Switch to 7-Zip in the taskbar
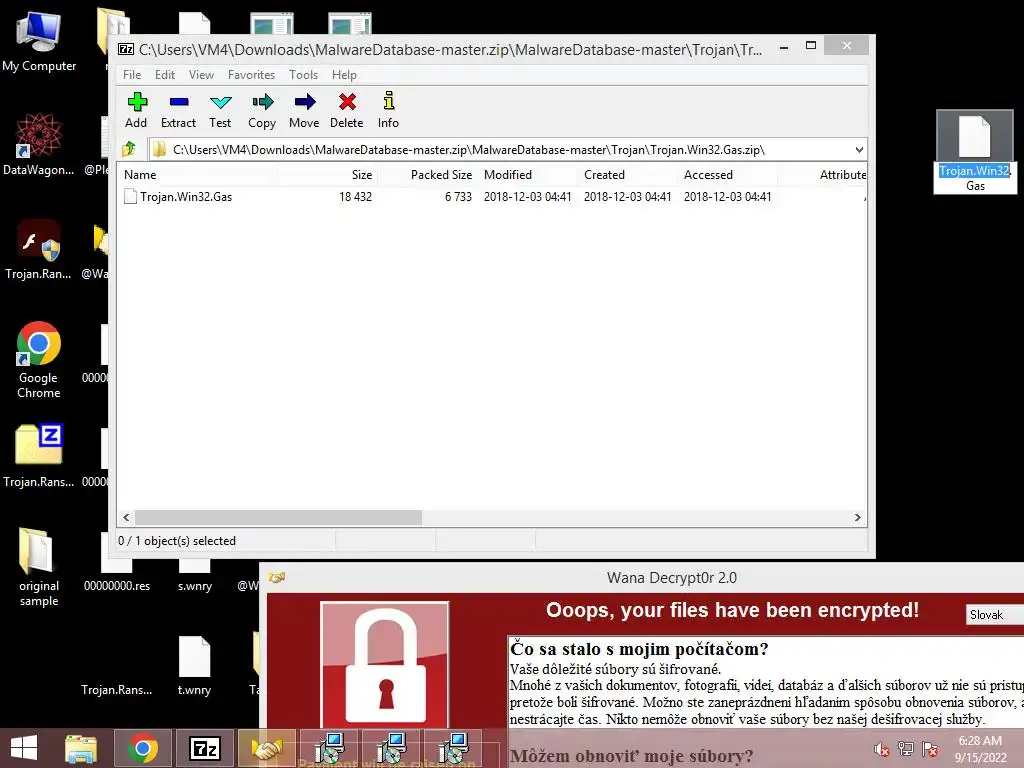The image size is (1024, 768). click(x=204, y=748)
